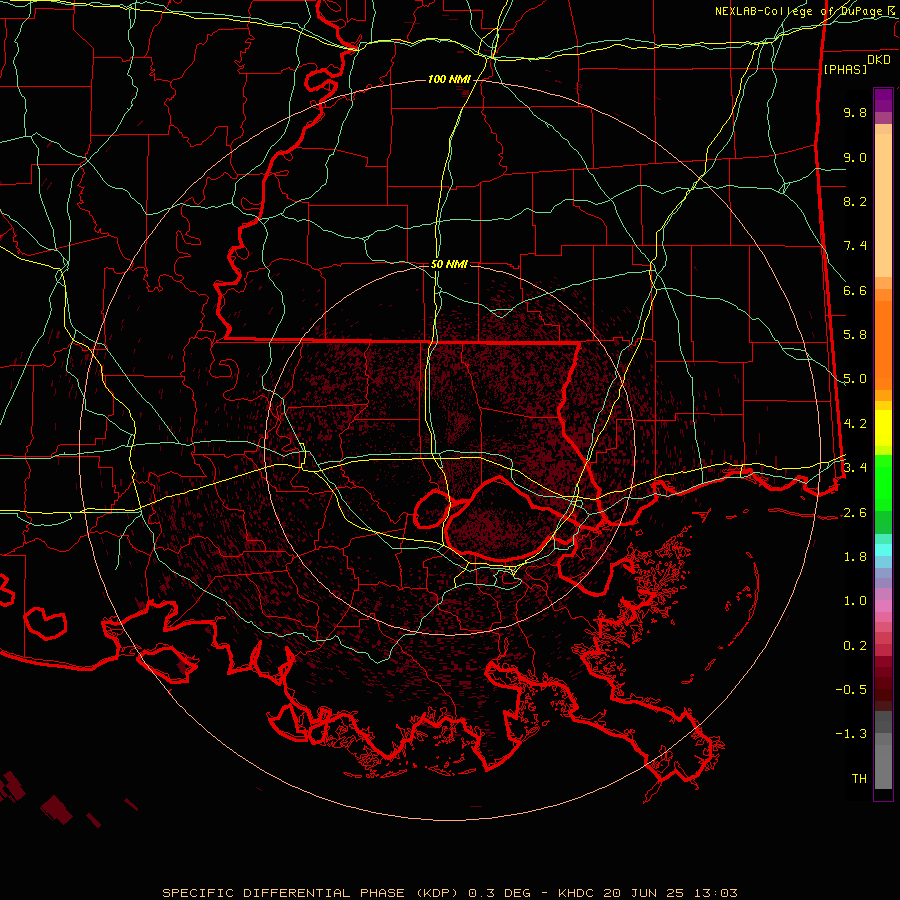Pick the cyan swatch above the 1.8 value
900x900 pixels.
coord(883,550)
